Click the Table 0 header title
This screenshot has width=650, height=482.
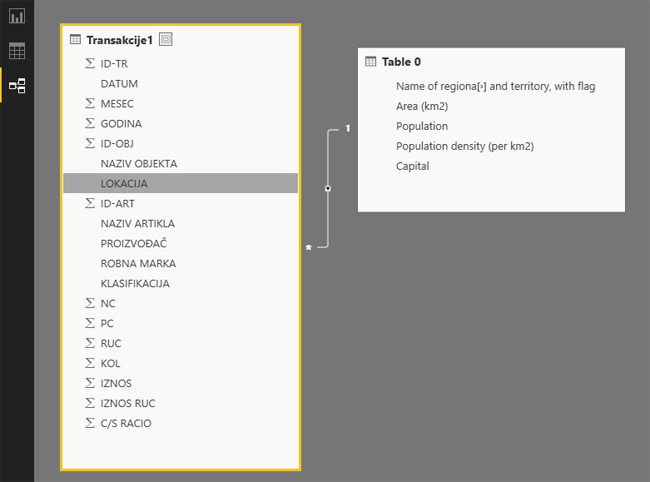401,62
